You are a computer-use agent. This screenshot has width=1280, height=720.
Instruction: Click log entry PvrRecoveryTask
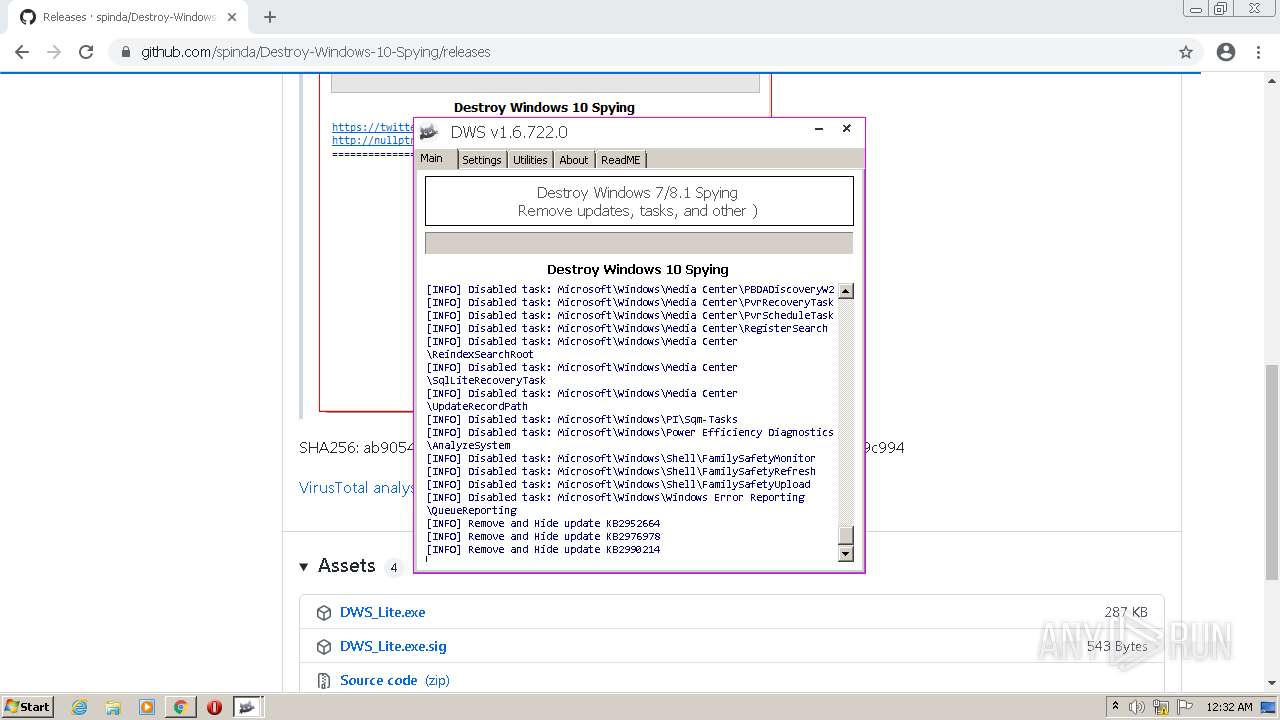pyautogui.click(x=630, y=302)
